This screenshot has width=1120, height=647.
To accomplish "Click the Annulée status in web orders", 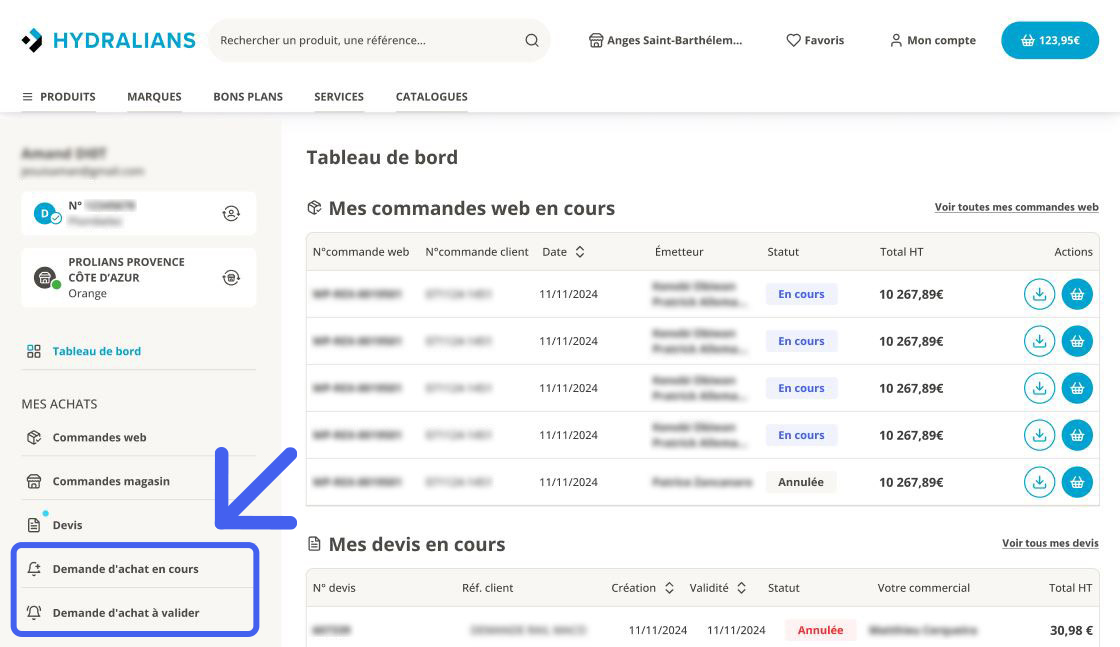I will tap(801, 482).
